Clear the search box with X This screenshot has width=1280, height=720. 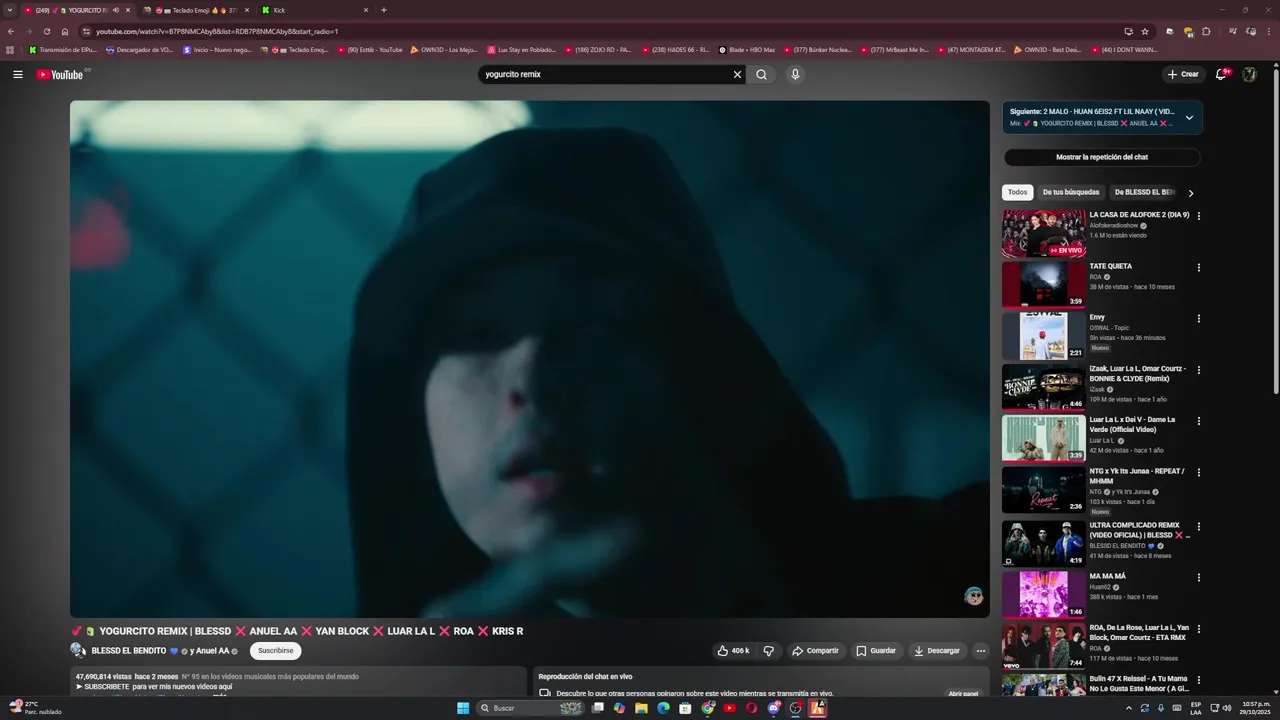tap(737, 74)
